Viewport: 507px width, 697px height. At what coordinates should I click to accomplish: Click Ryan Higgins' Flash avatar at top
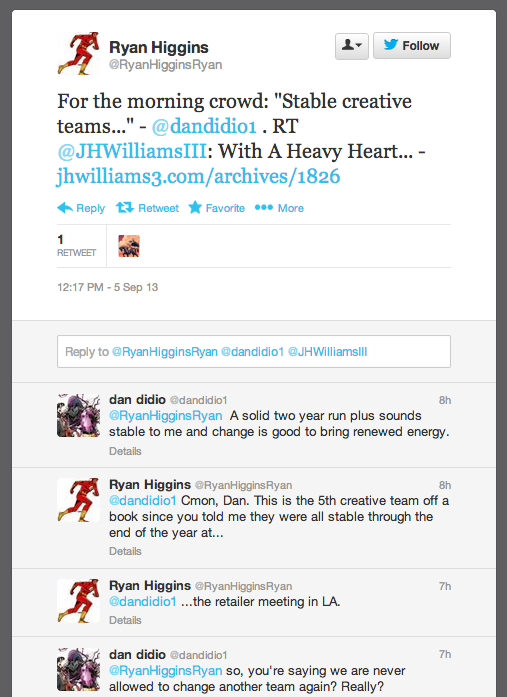[x=79, y=54]
